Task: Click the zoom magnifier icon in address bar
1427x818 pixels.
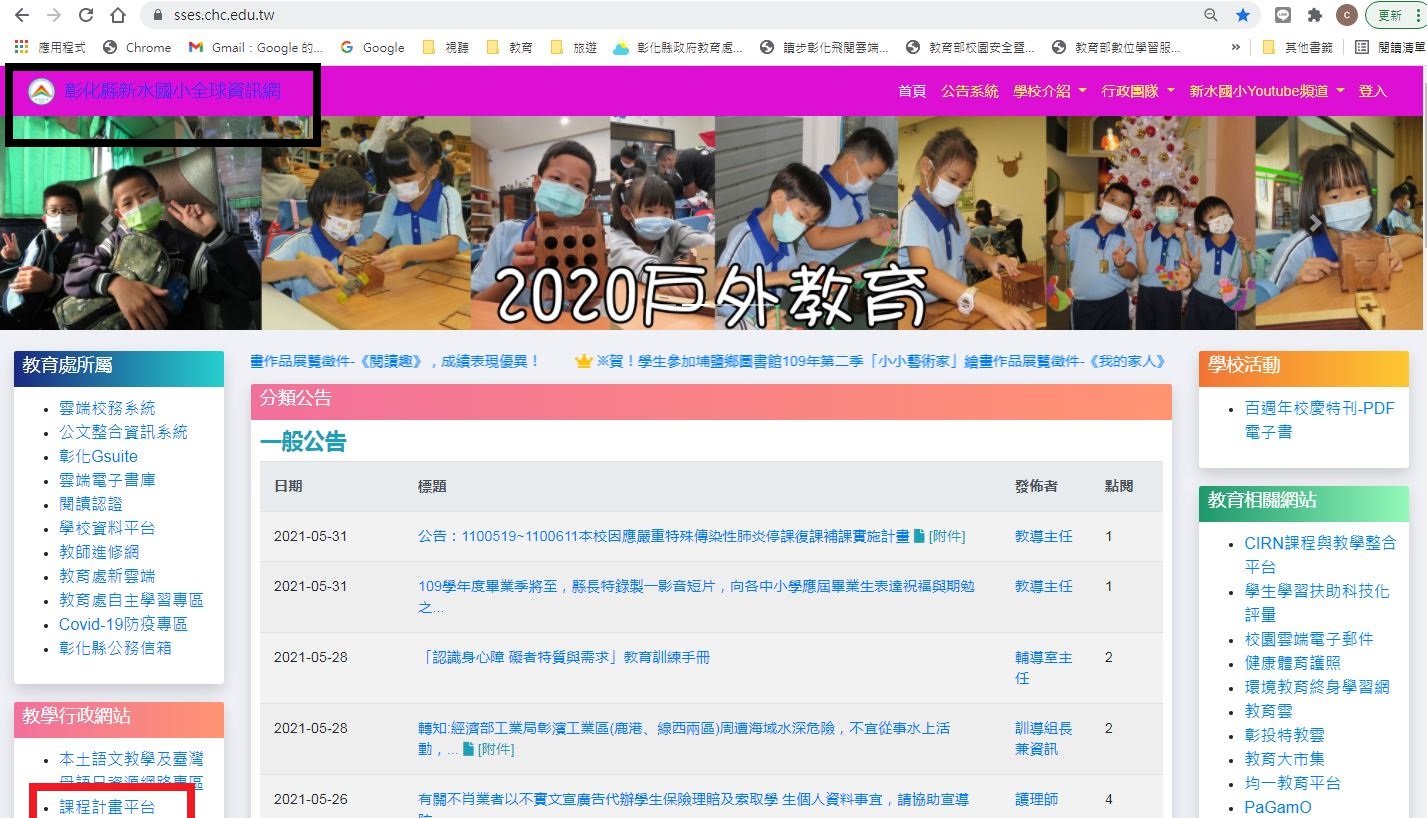Action: coord(1211,15)
